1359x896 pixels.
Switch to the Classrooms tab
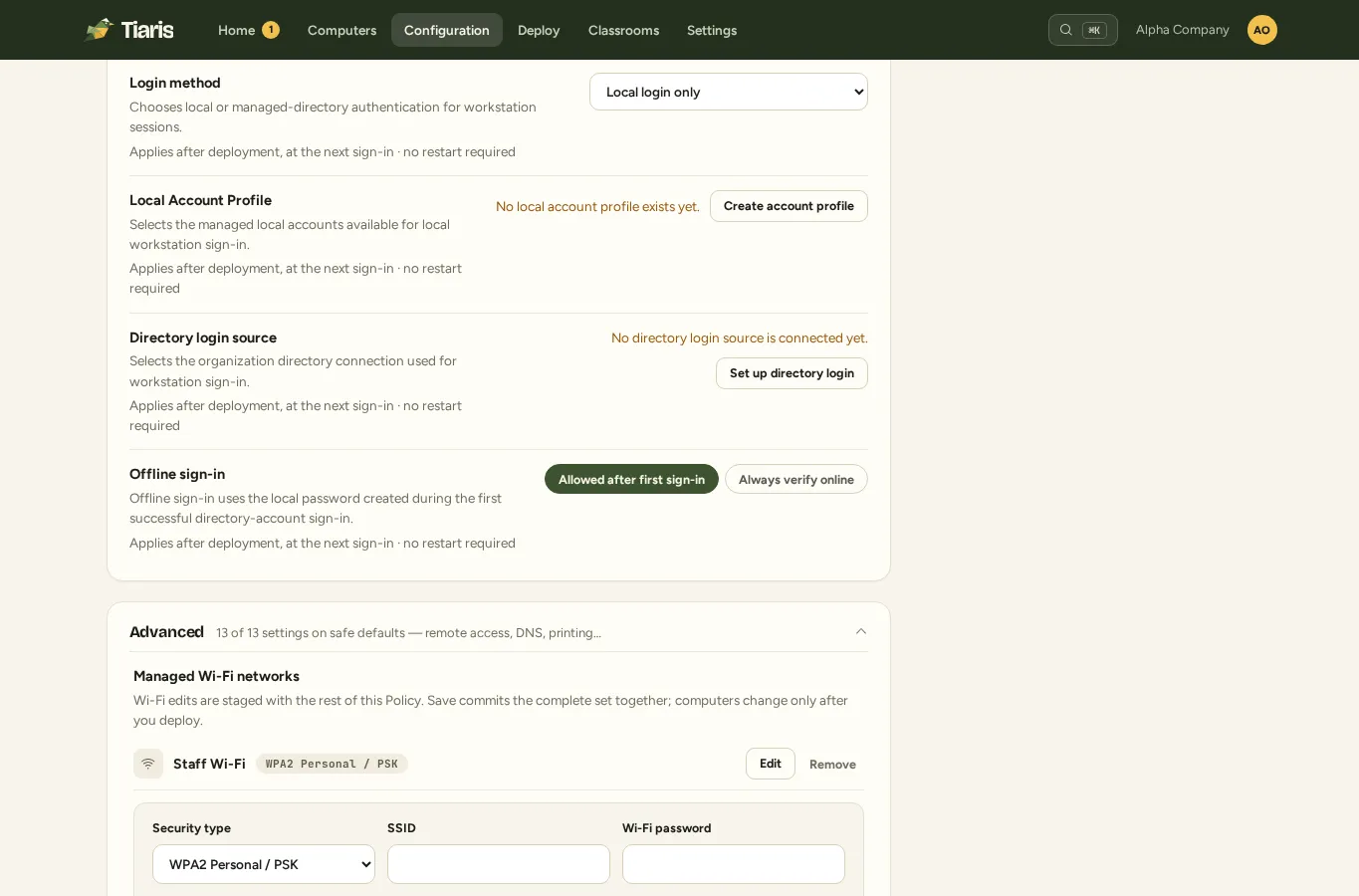click(x=623, y=30)
